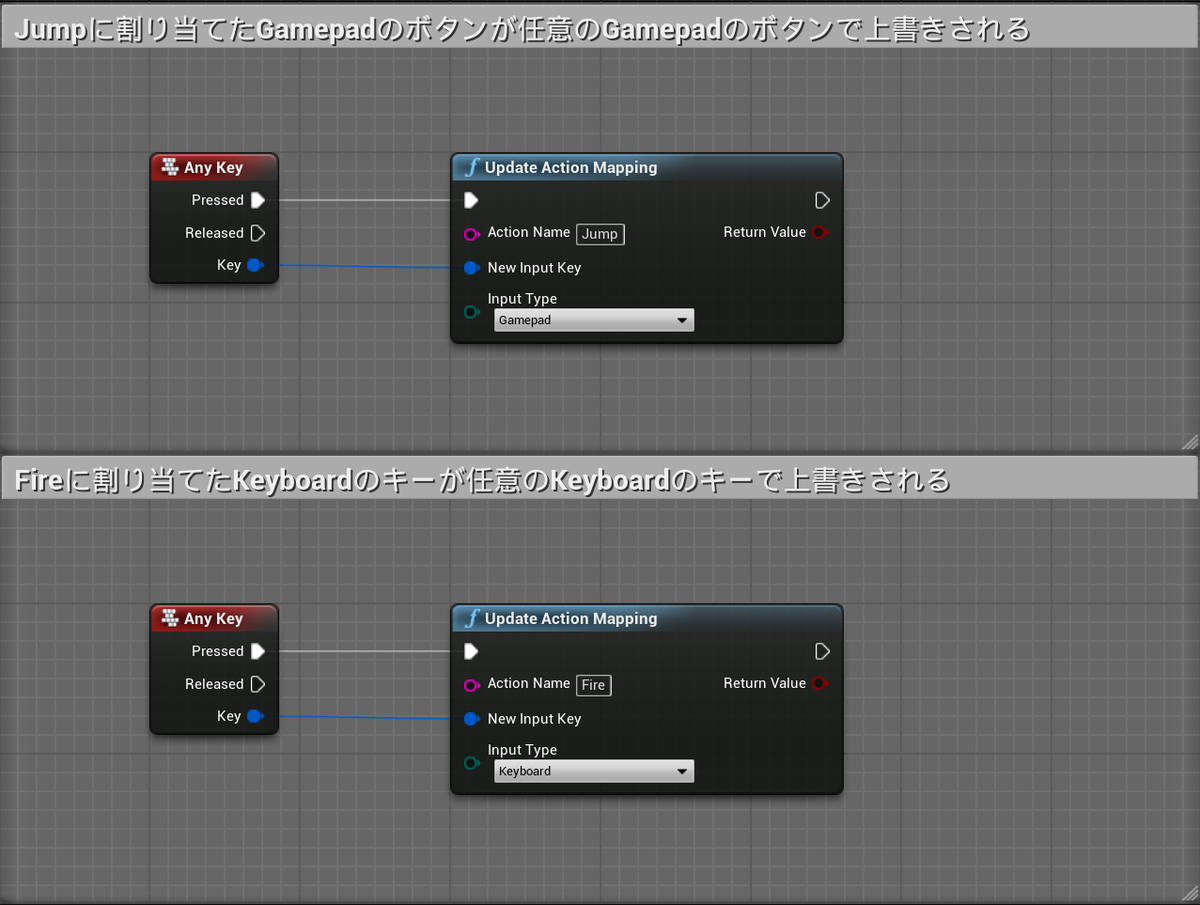Viewport: 1200px width, 905px height.
Task: Select the Update Action Mapping title of the Jump node
Action: [x=571, y=168]
